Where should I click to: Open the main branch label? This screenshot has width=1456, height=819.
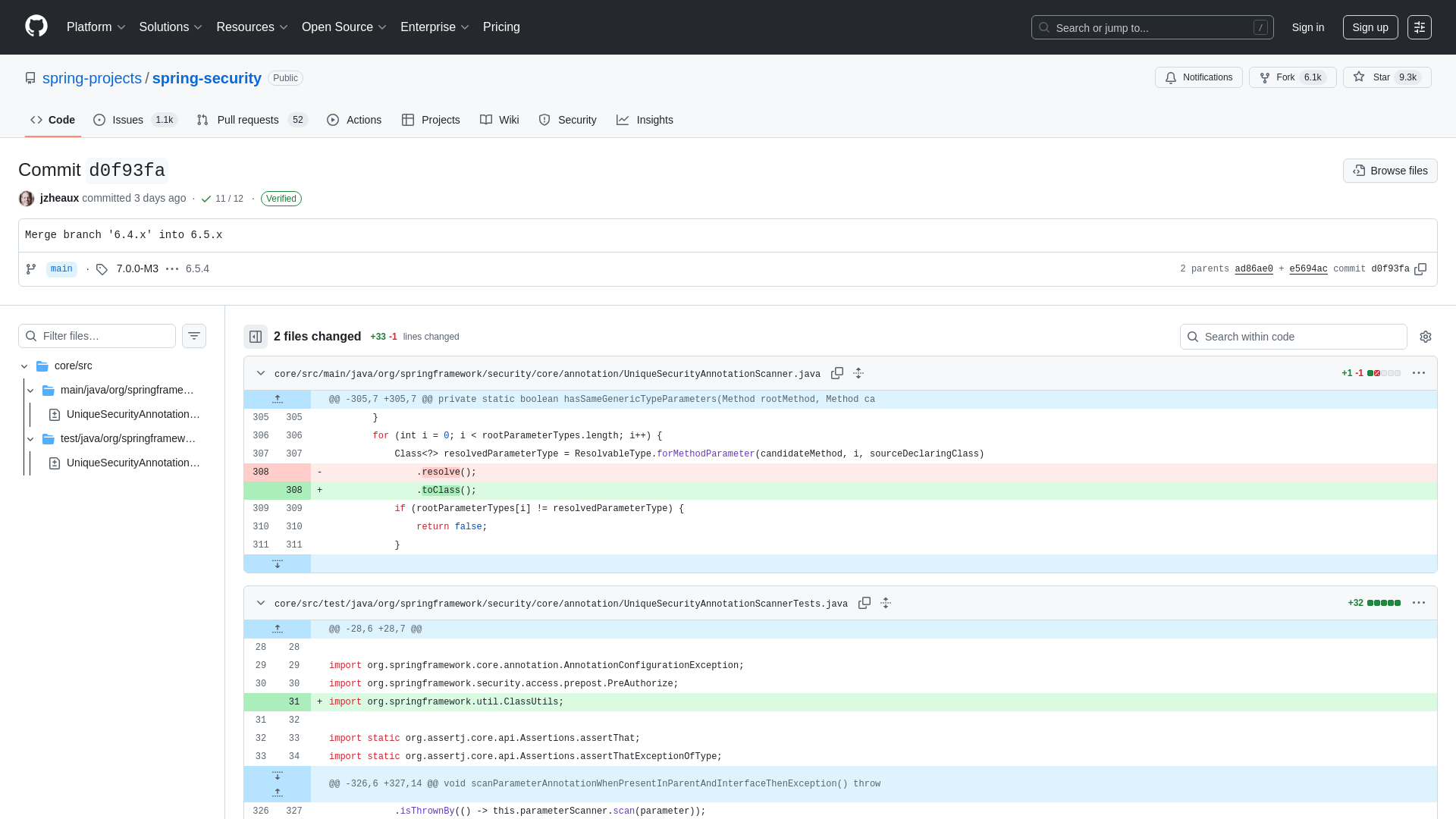[x=61, y=269]
